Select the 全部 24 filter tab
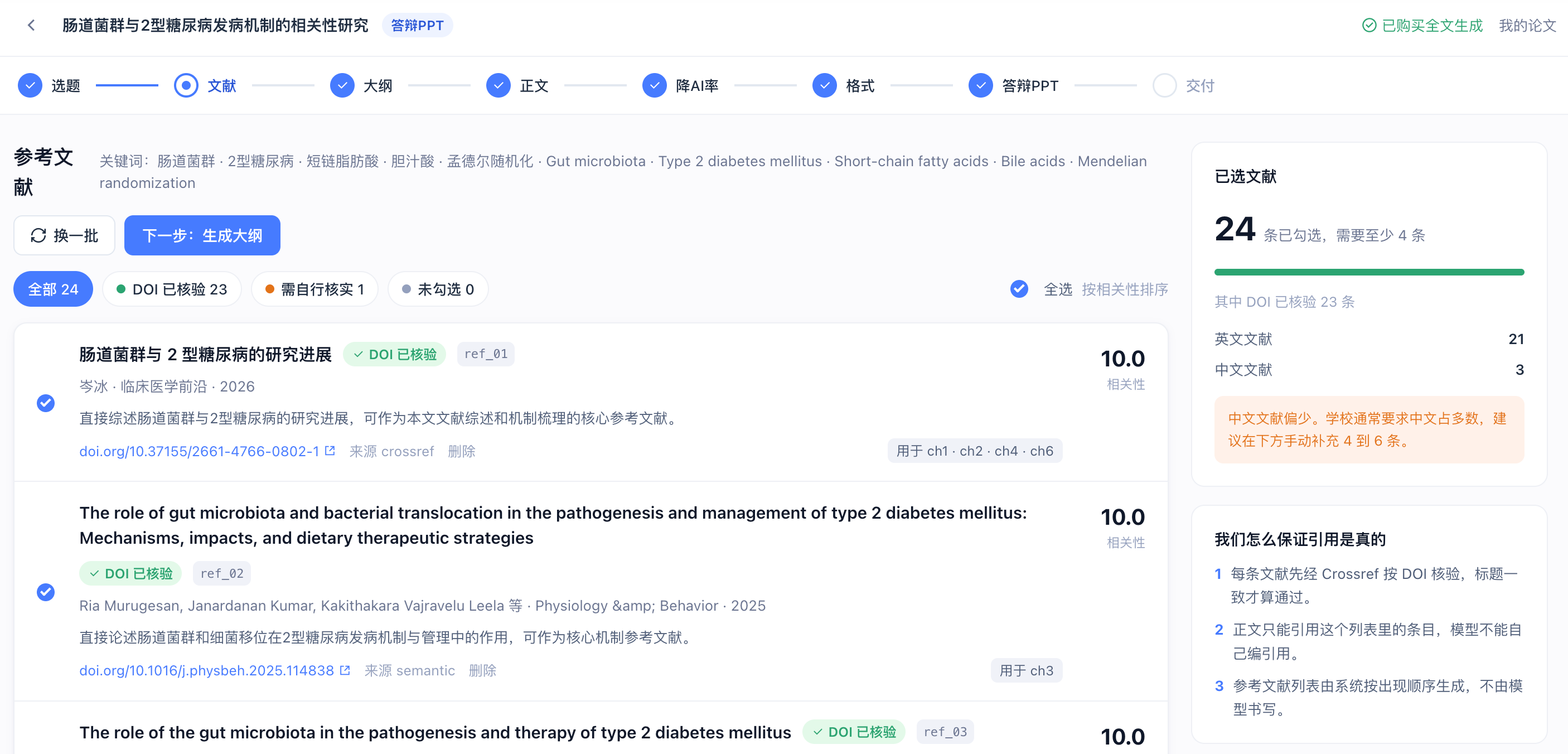This screenshot has height=754, width=1568. click(x=53, y=289)
